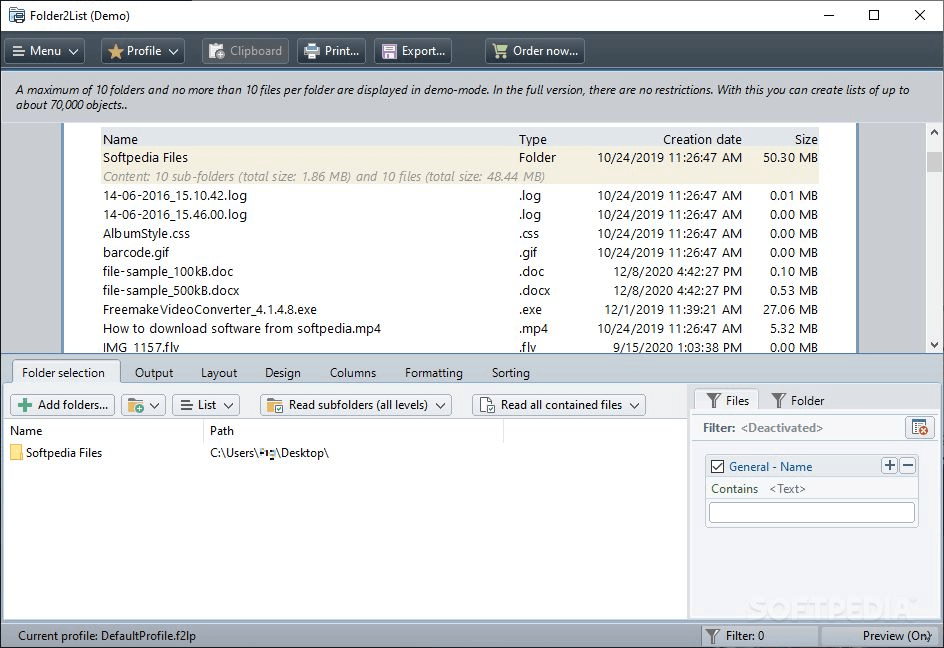Image resolution: width=944 pixels, height=648 pixels.
Task: Click 'Creation date' header in preview
Action: (x=702, y=139)
